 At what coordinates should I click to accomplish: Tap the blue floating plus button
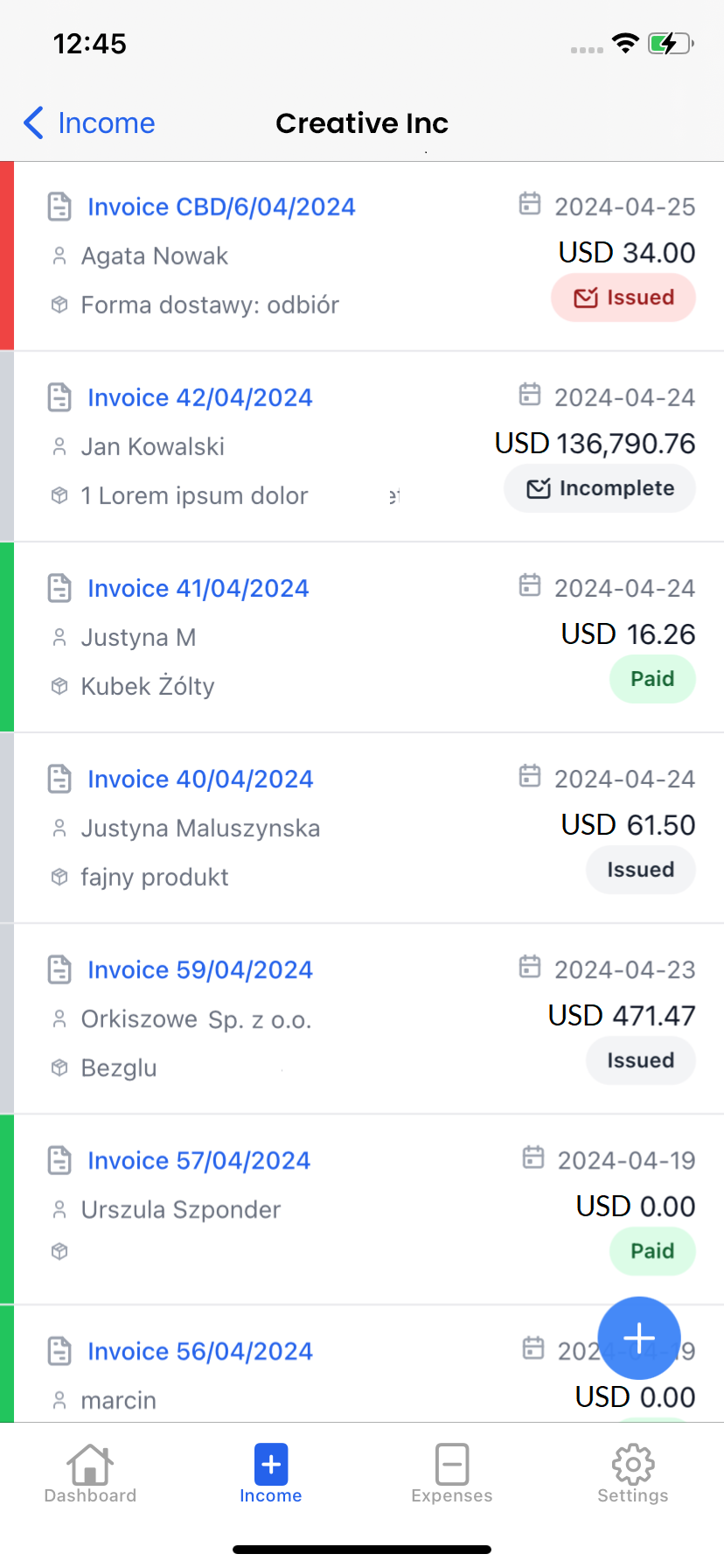click(x=638, y=1338)
